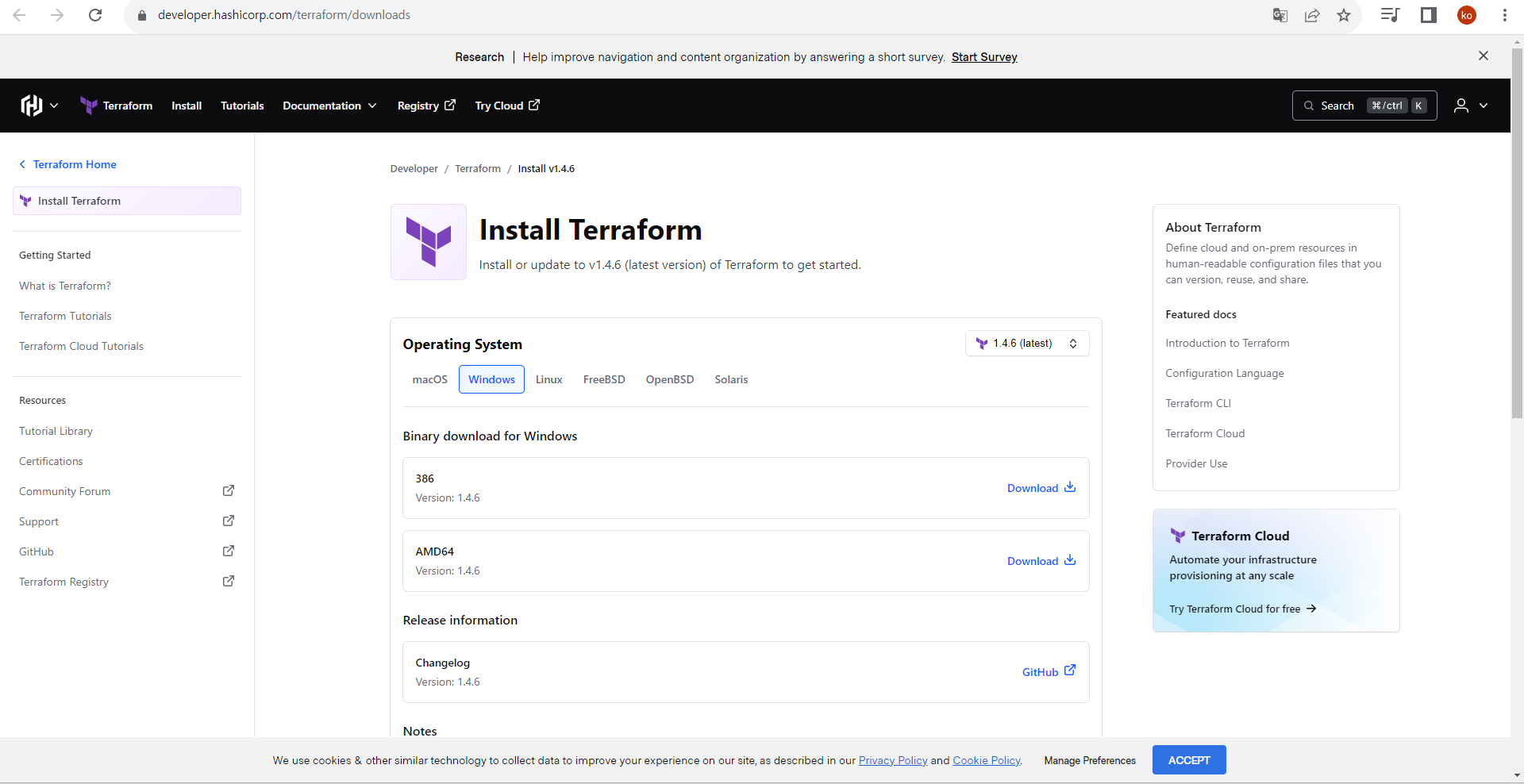
Task: Open the Terraform CLI featured doc
Action: [1198, 403]
